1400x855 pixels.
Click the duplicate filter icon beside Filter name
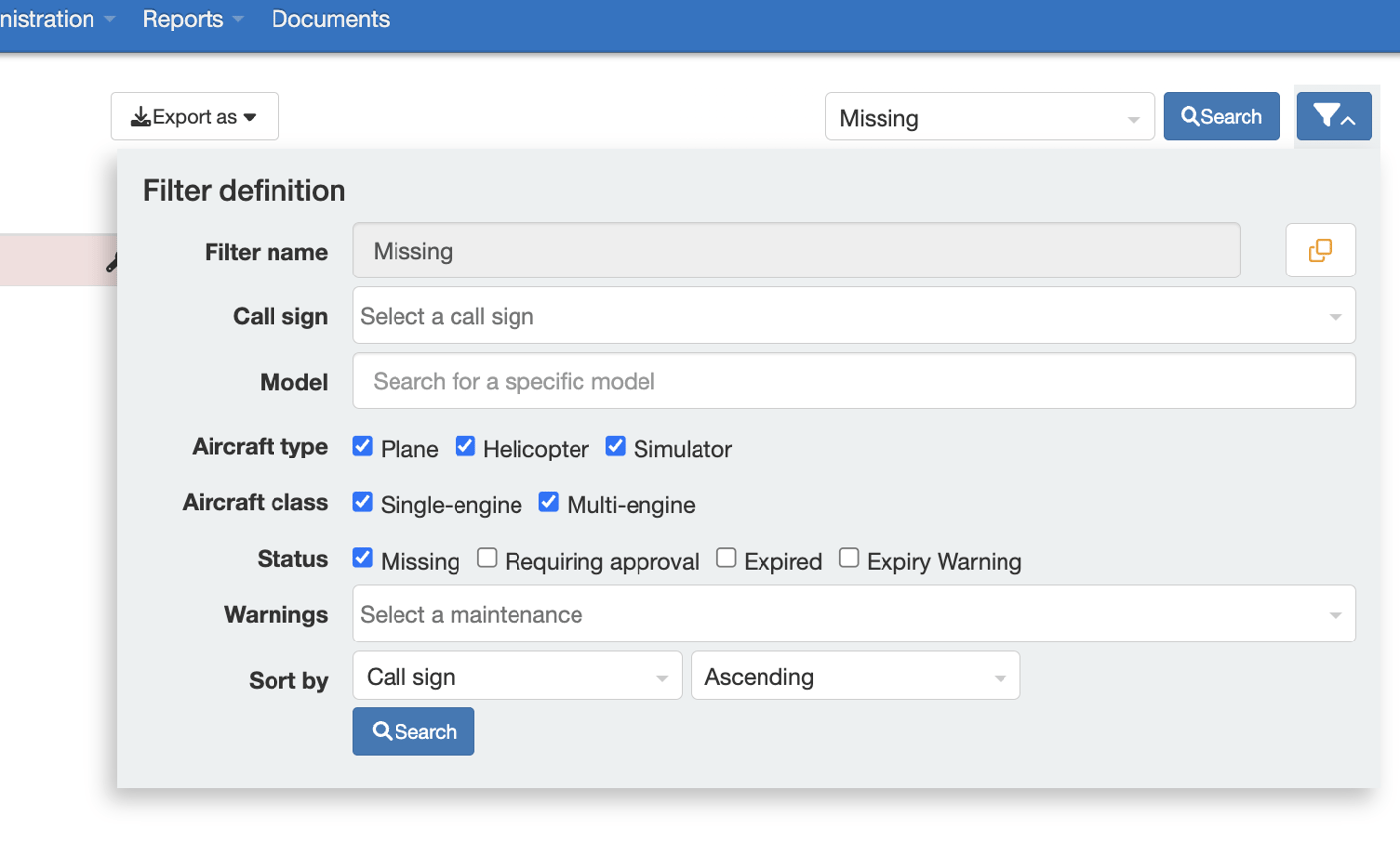point(1319,250)
